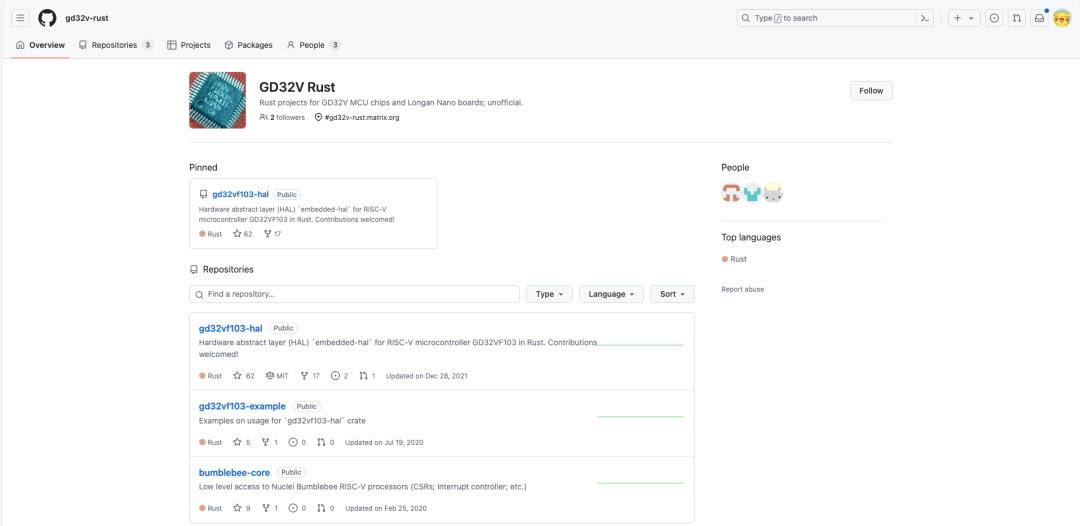The image size is (1080, 526).
Task: Open the Sort dropdown
Action: tap(672, 294)
